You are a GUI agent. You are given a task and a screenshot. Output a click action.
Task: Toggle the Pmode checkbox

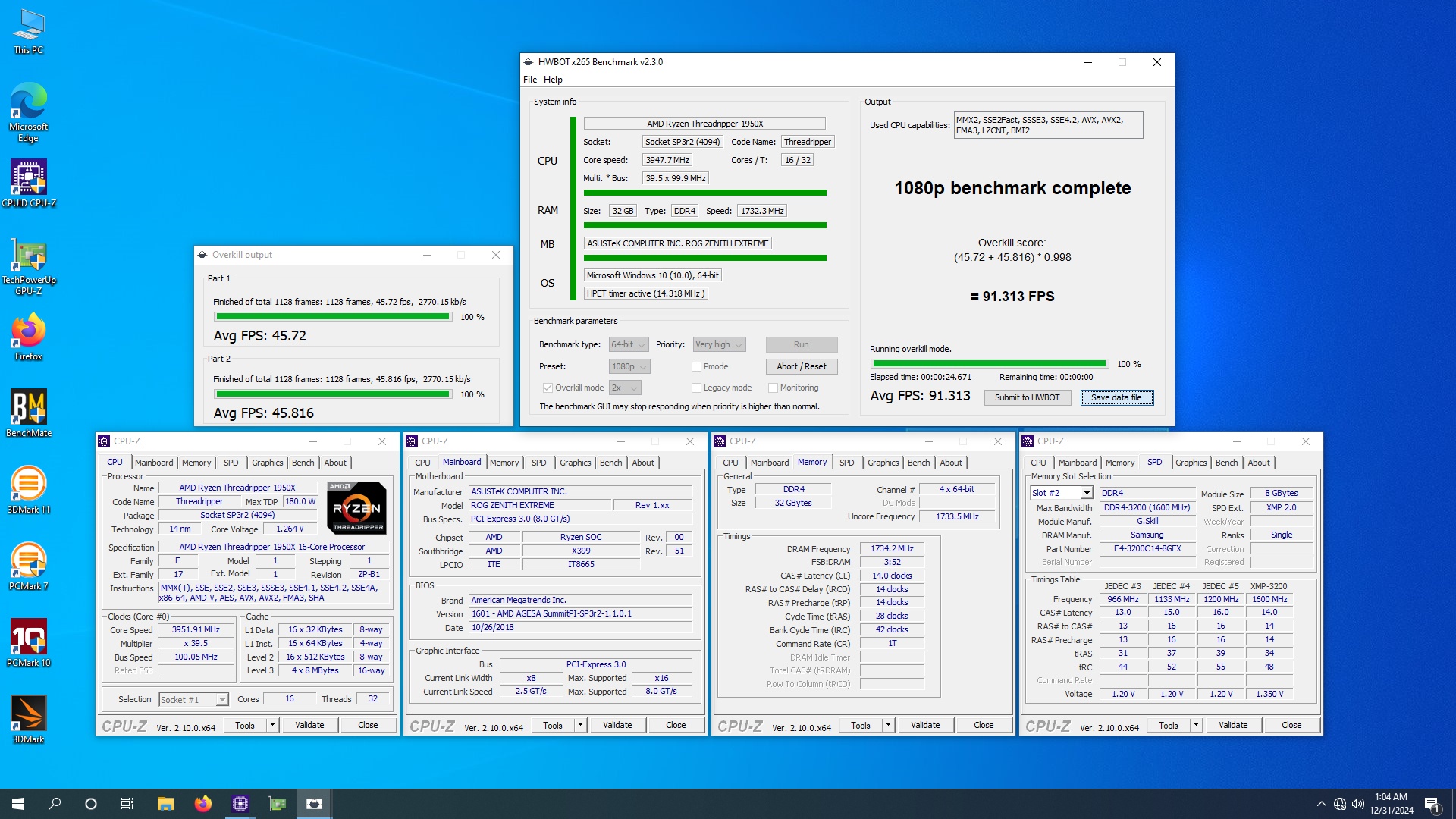coord(696,366)
